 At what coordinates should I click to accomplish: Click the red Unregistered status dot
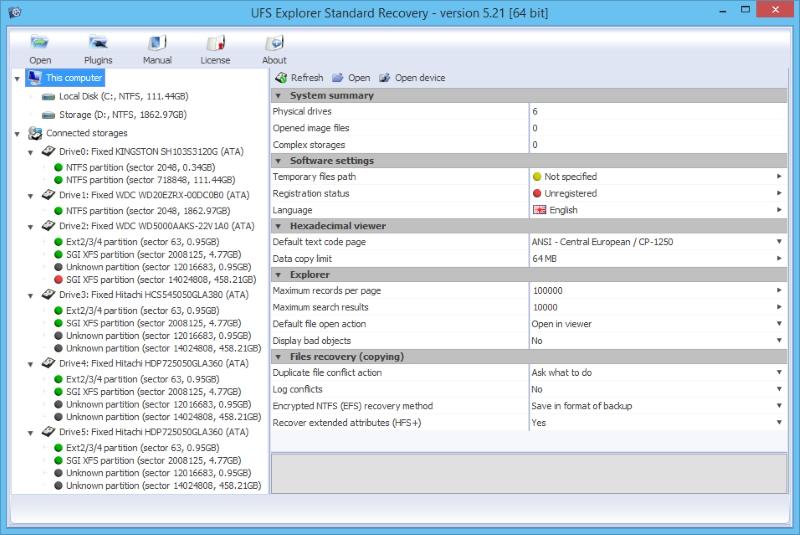pyautogui.click(x=537, y=193)
